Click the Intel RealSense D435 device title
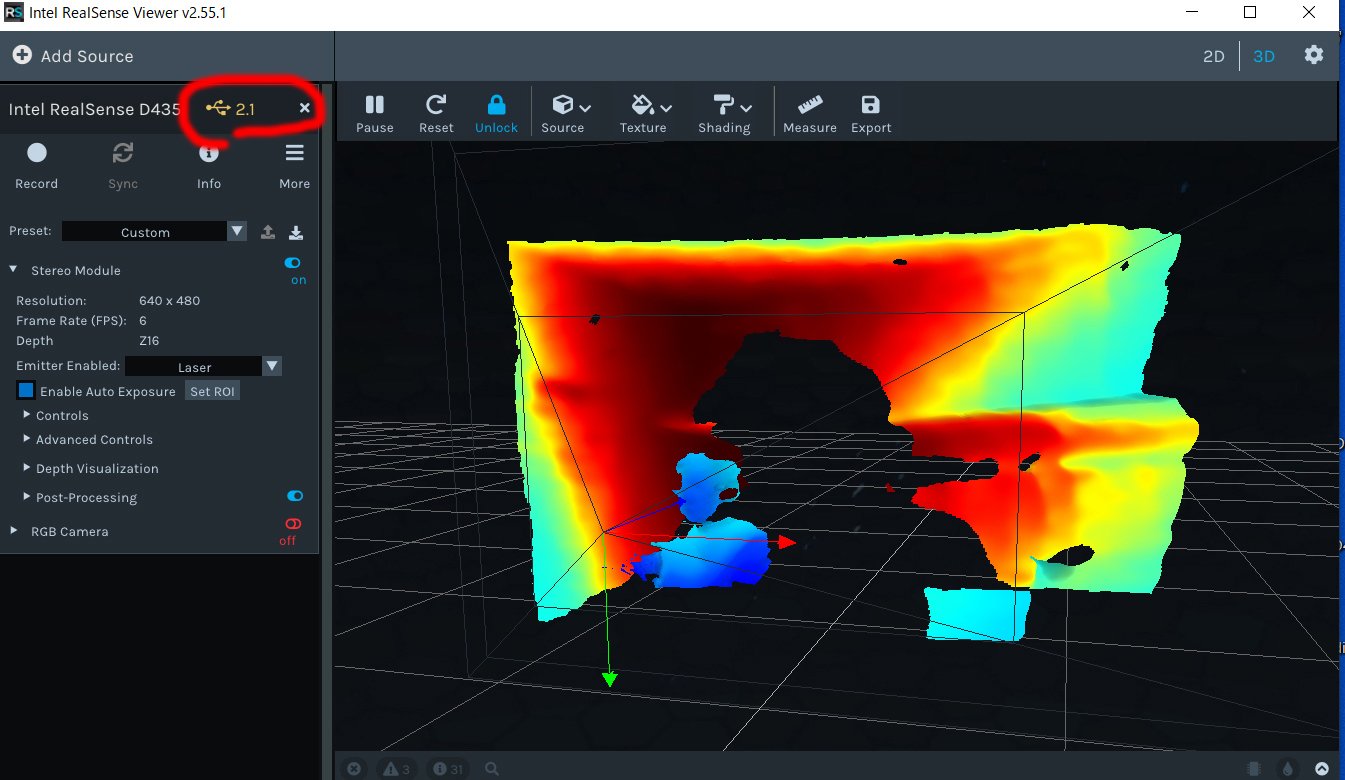This screenshot has height=780, width=1345. tap(95, 109)
